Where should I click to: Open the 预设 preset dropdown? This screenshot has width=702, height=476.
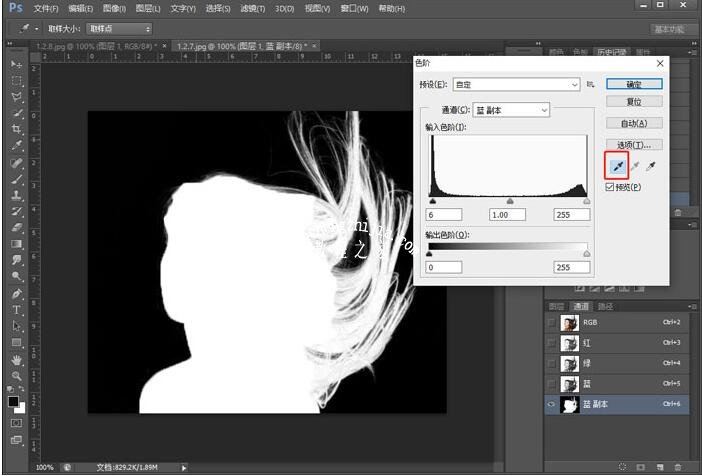[x=516, y=85]
